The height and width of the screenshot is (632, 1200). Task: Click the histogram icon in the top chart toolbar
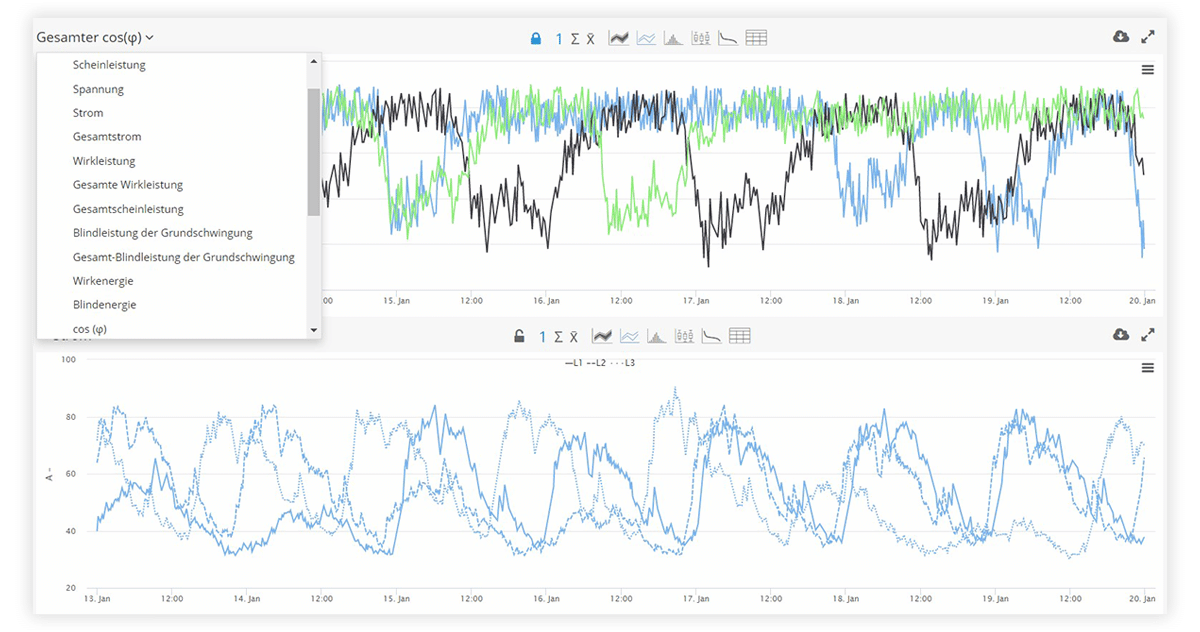[673, 38]
